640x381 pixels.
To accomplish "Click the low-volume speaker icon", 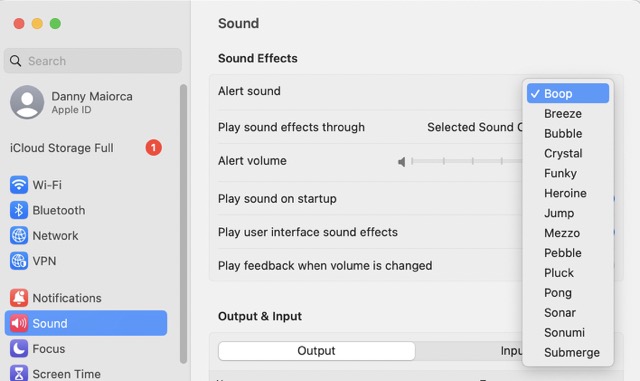I will [x=402, y=162].
